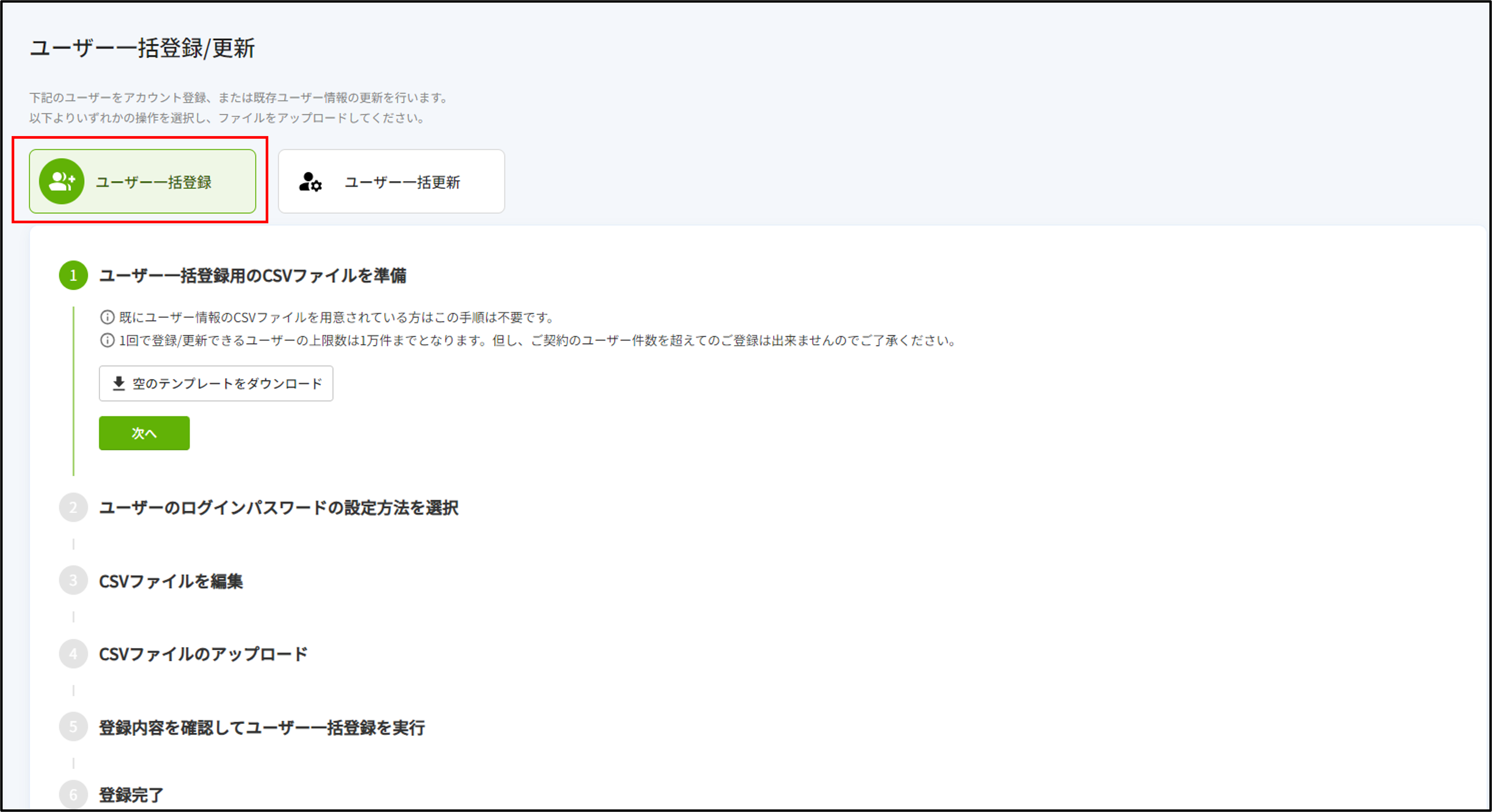The width and height of the screenshot is (1492, 812).
Task: Click the download arrow icon
Action: (x=118, y=383)
